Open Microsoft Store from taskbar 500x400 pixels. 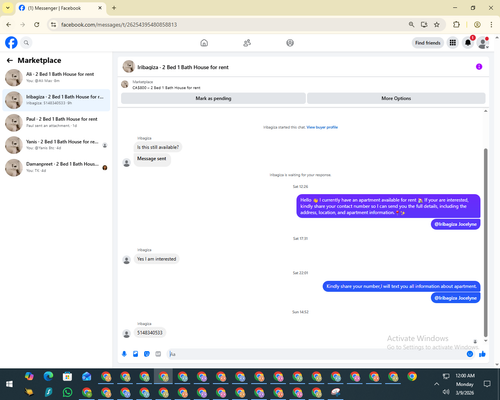point(67,377)
